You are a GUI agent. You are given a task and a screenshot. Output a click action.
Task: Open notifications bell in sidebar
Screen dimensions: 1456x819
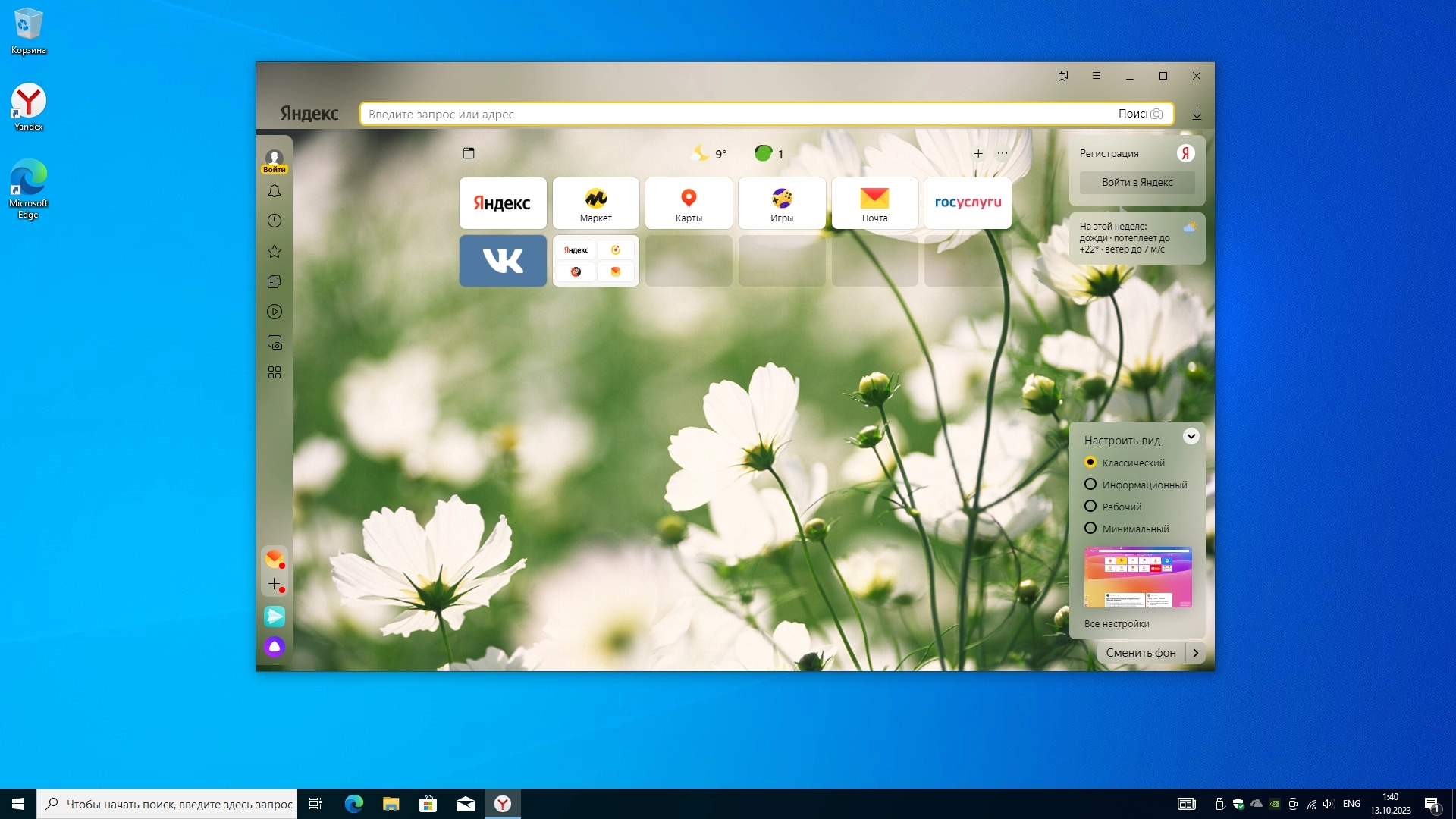pos(275,191)
